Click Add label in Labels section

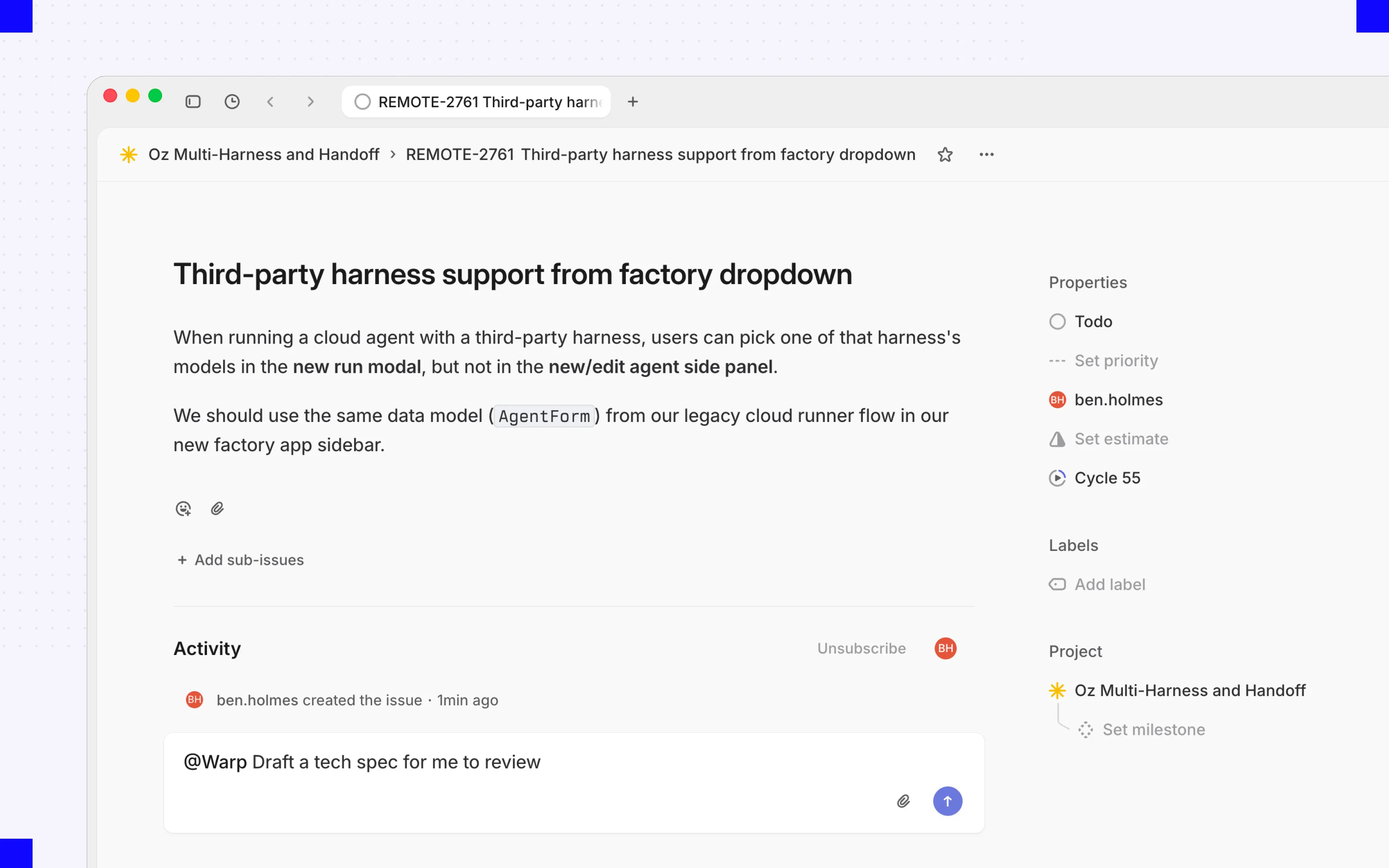click(x=1097, y=584)
